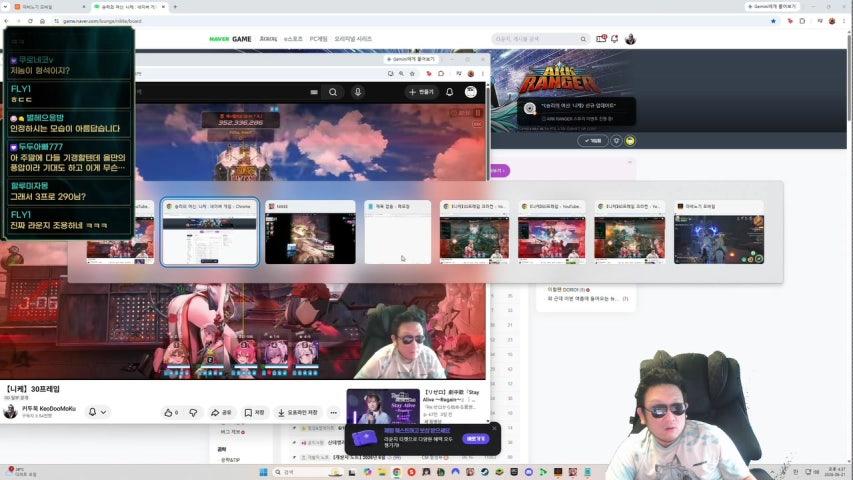The image size is (853, 480).
Task: Click bookmark star in YouTube window toolbar
Action: pos(412,73)
